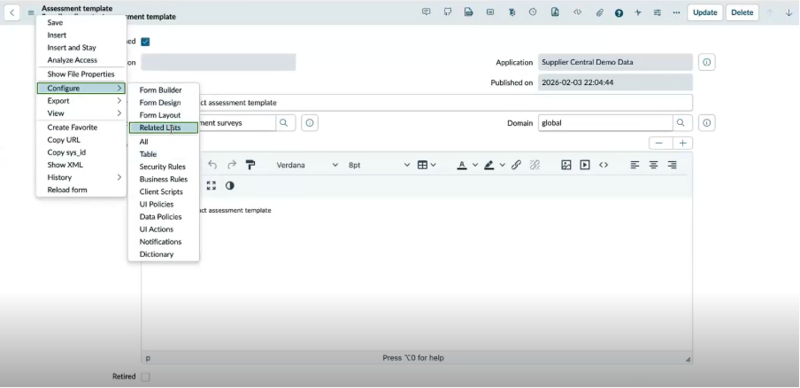Viewport: 800px width, 388px height.
Task: Click the minus collapse button above editor
Action: tap(660, 143)
